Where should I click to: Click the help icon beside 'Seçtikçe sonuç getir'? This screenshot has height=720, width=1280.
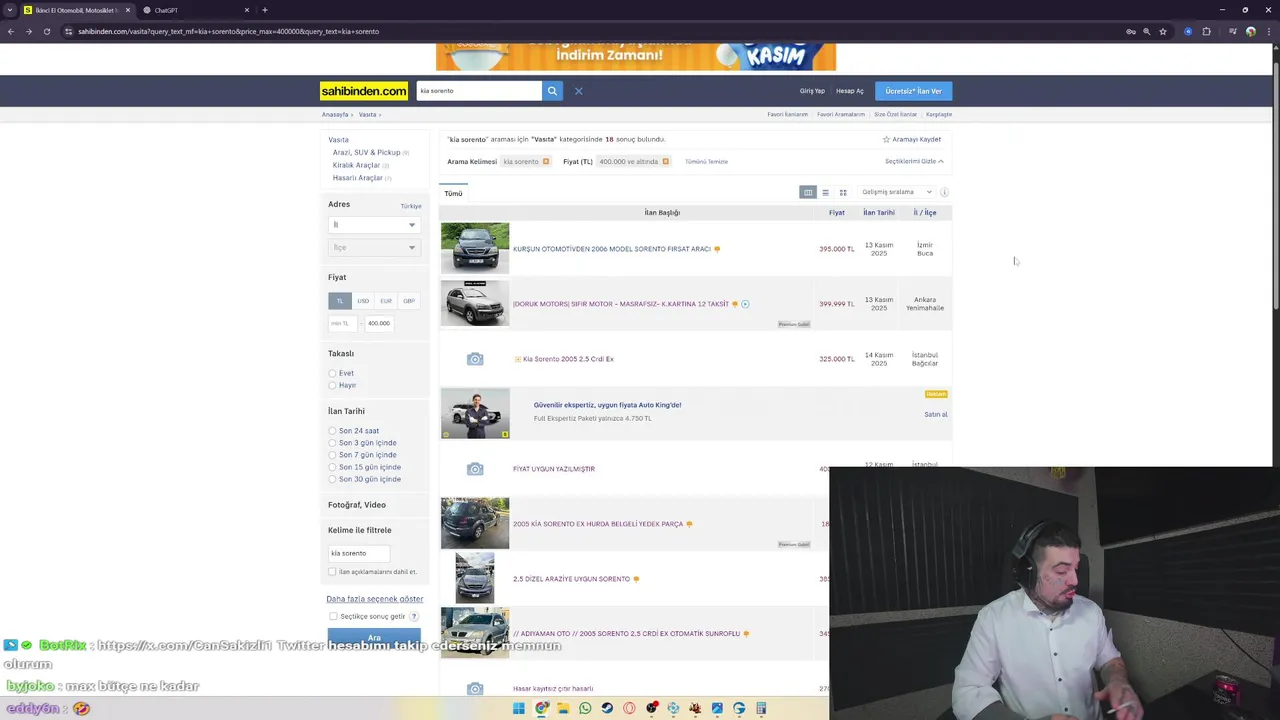point(414,616)
